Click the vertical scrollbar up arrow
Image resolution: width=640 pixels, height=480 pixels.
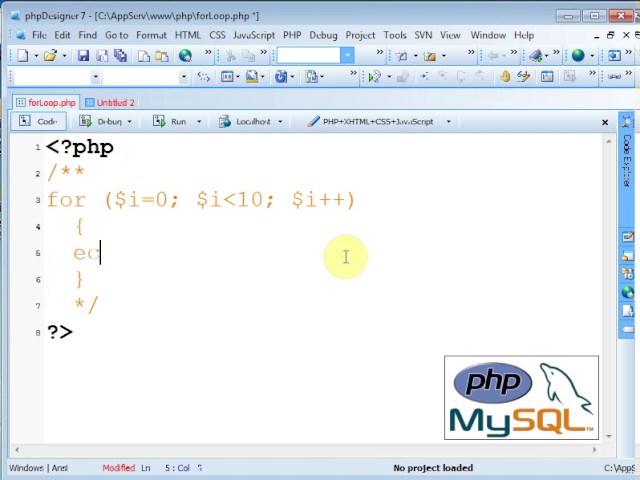coord(609,142)
